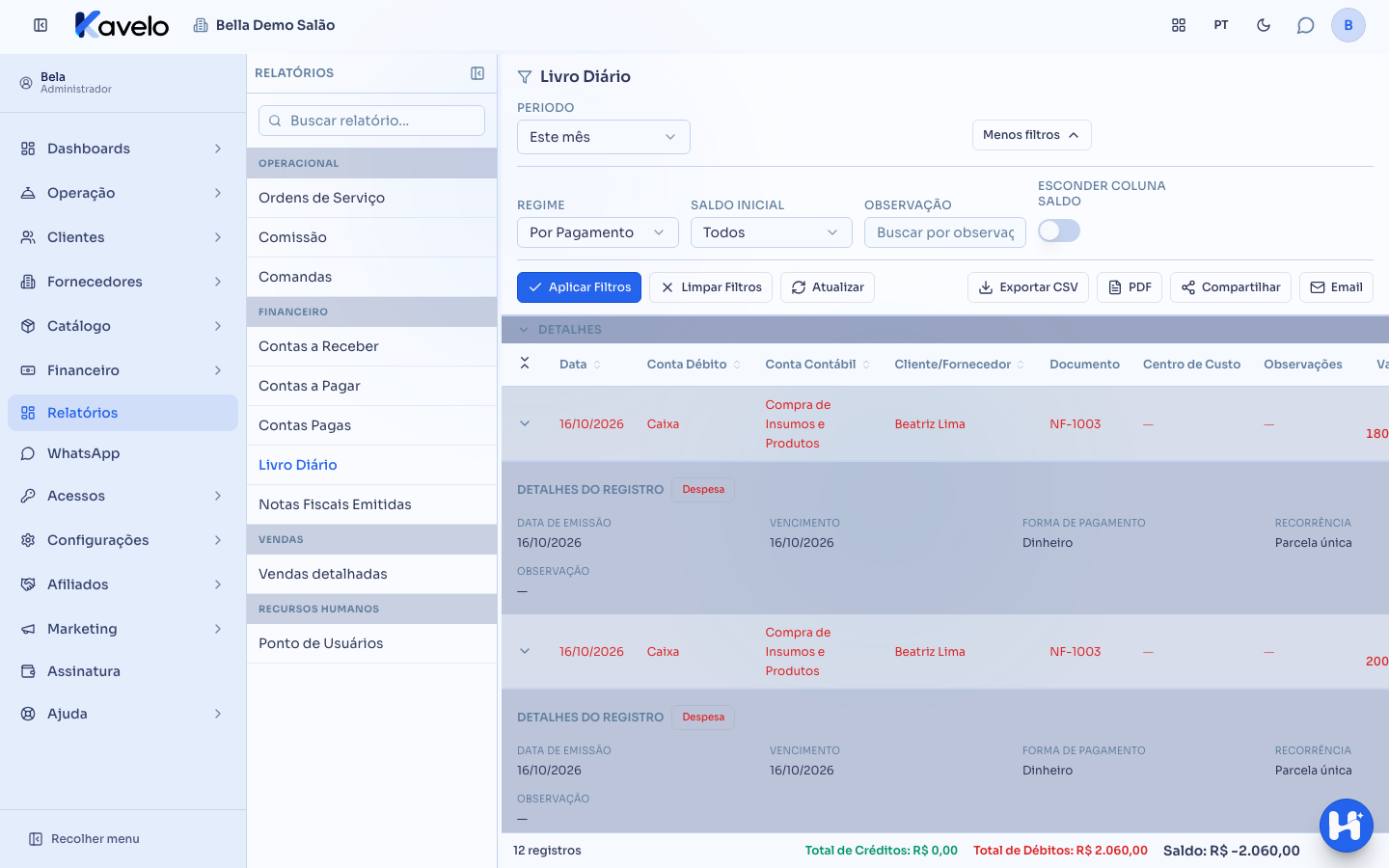Collapse the sidebar with the top-left panel icon
Image resolution: width=1389 pixels, height=868 pixels.
41,25
